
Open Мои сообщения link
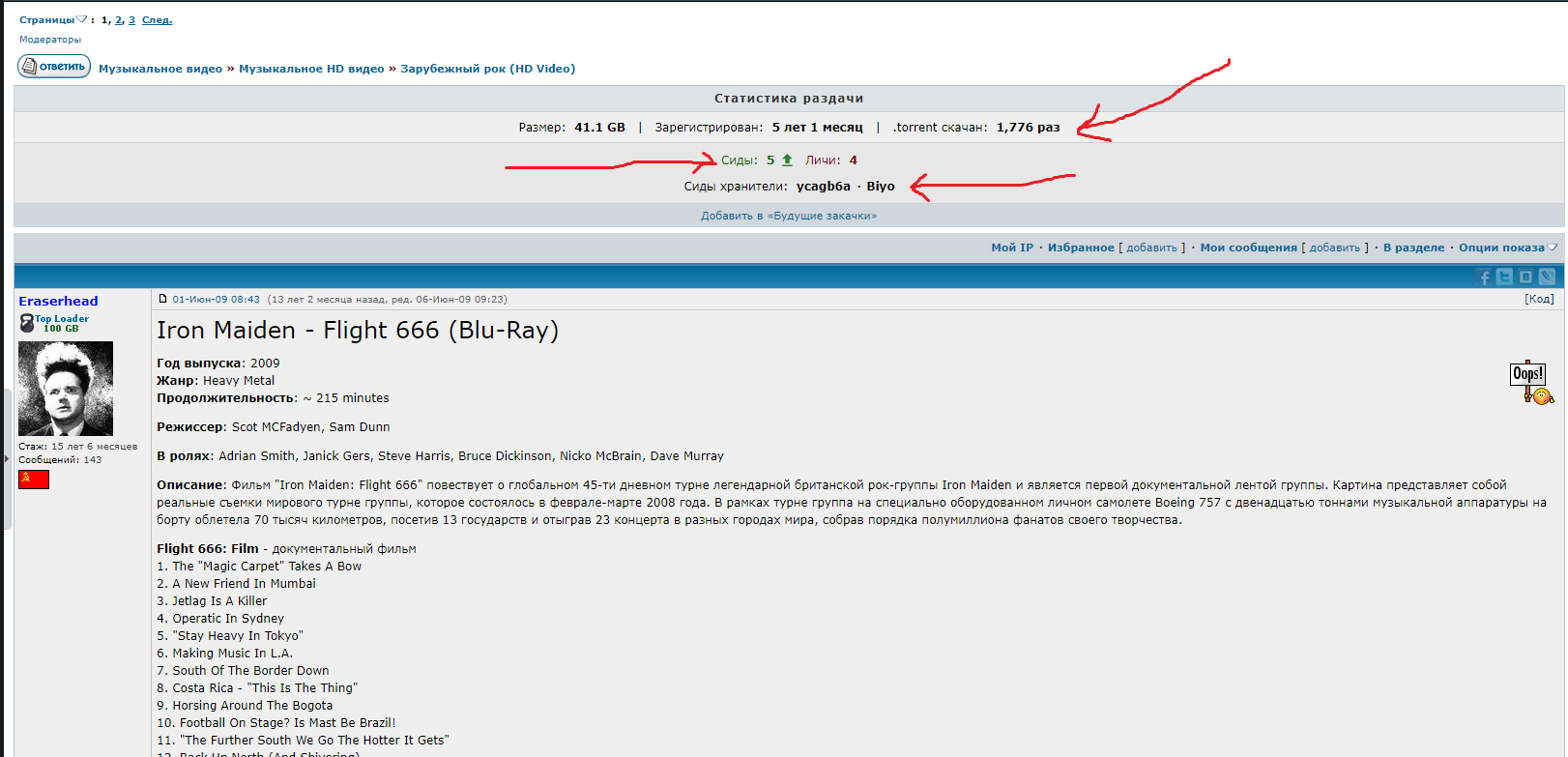(1248, 247)
